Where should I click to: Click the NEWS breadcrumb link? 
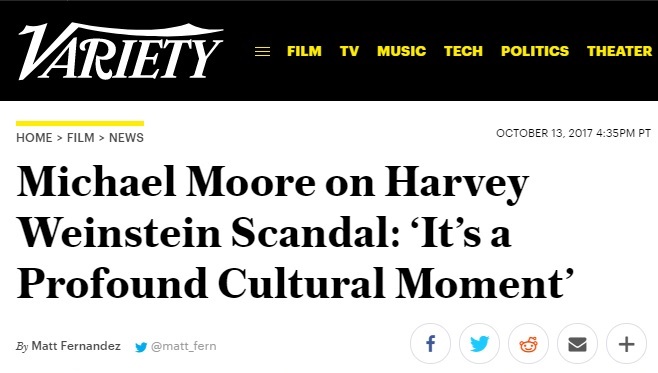tap(126, 138)
